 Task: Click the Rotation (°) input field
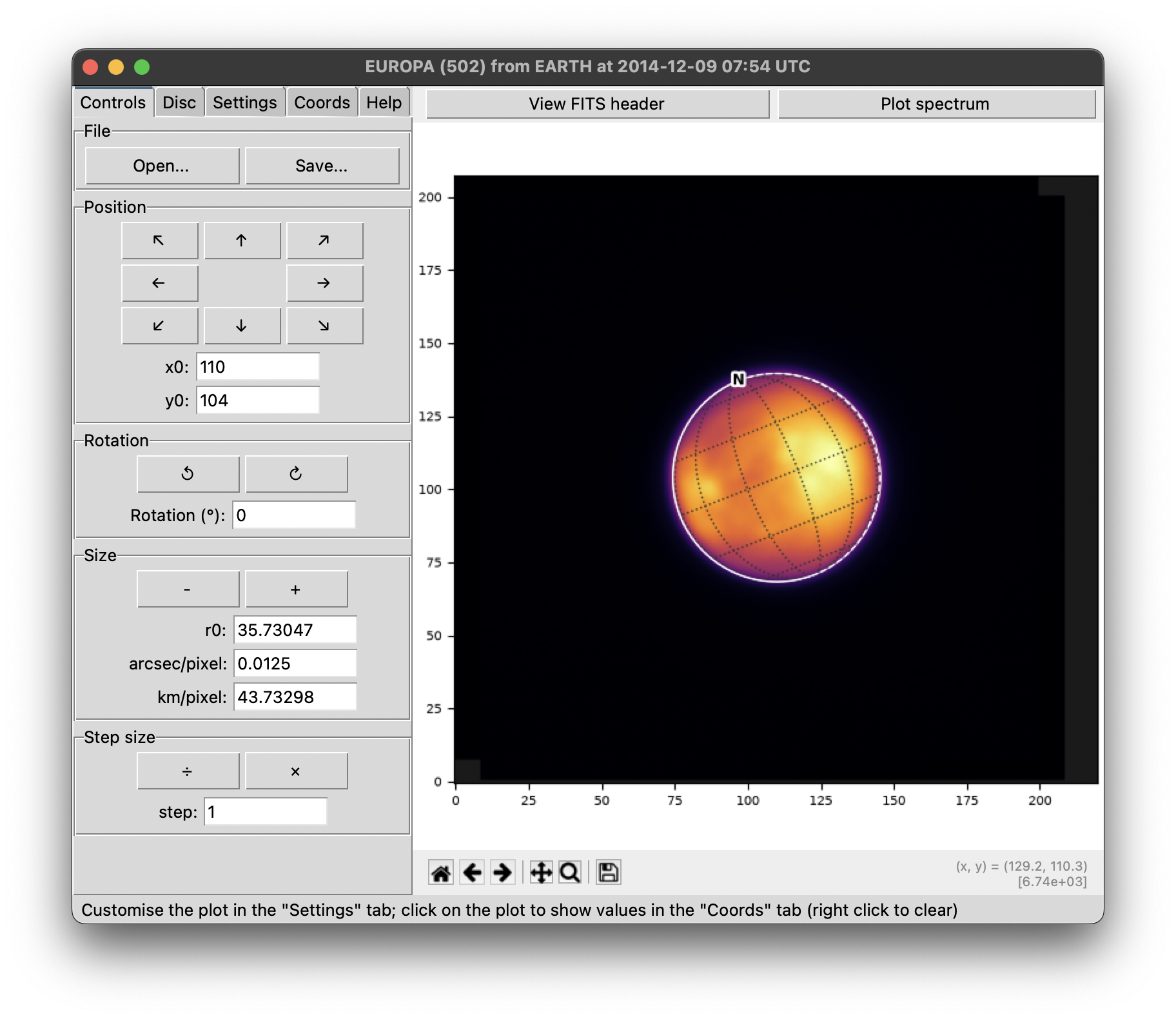pyautogui.click(x=294, y=515)
